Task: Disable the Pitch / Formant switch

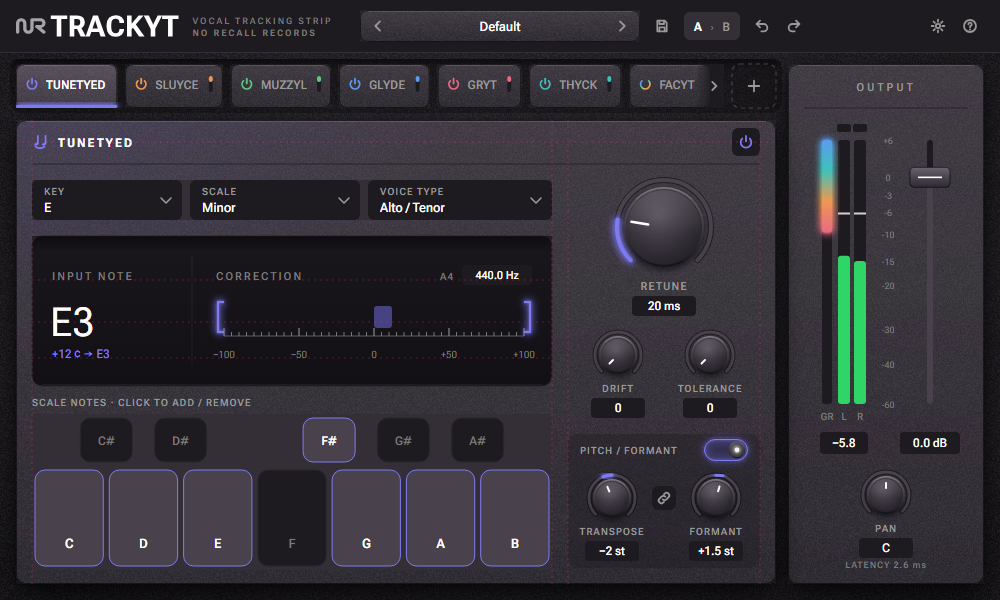Action: (726, 450)
